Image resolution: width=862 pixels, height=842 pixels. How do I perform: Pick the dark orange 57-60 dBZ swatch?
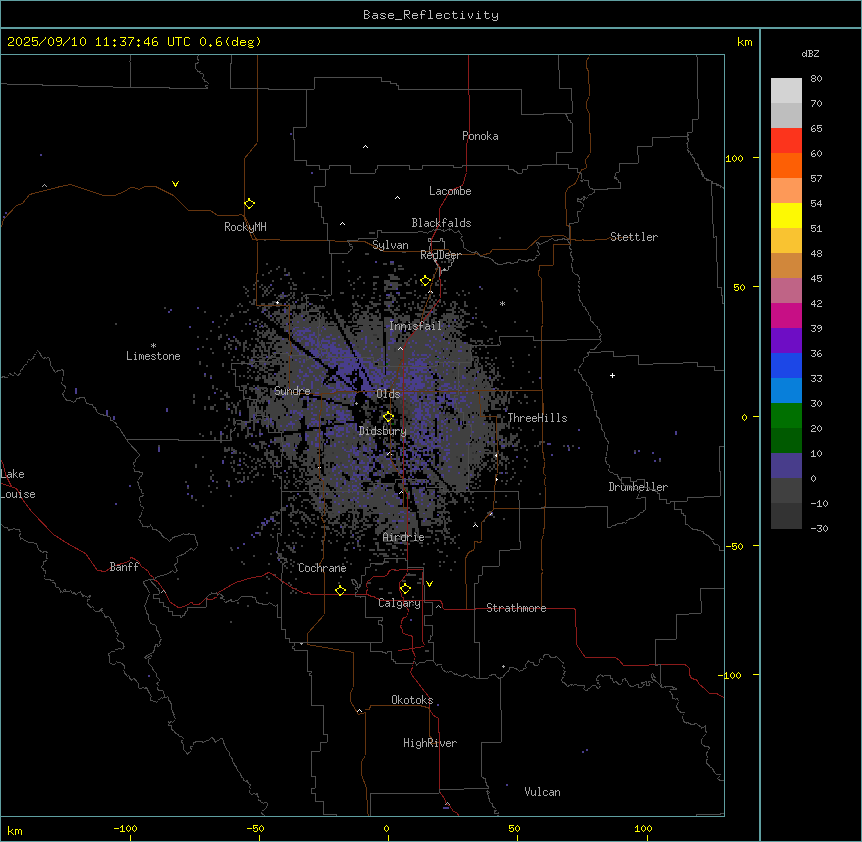[x=786, y=165]
